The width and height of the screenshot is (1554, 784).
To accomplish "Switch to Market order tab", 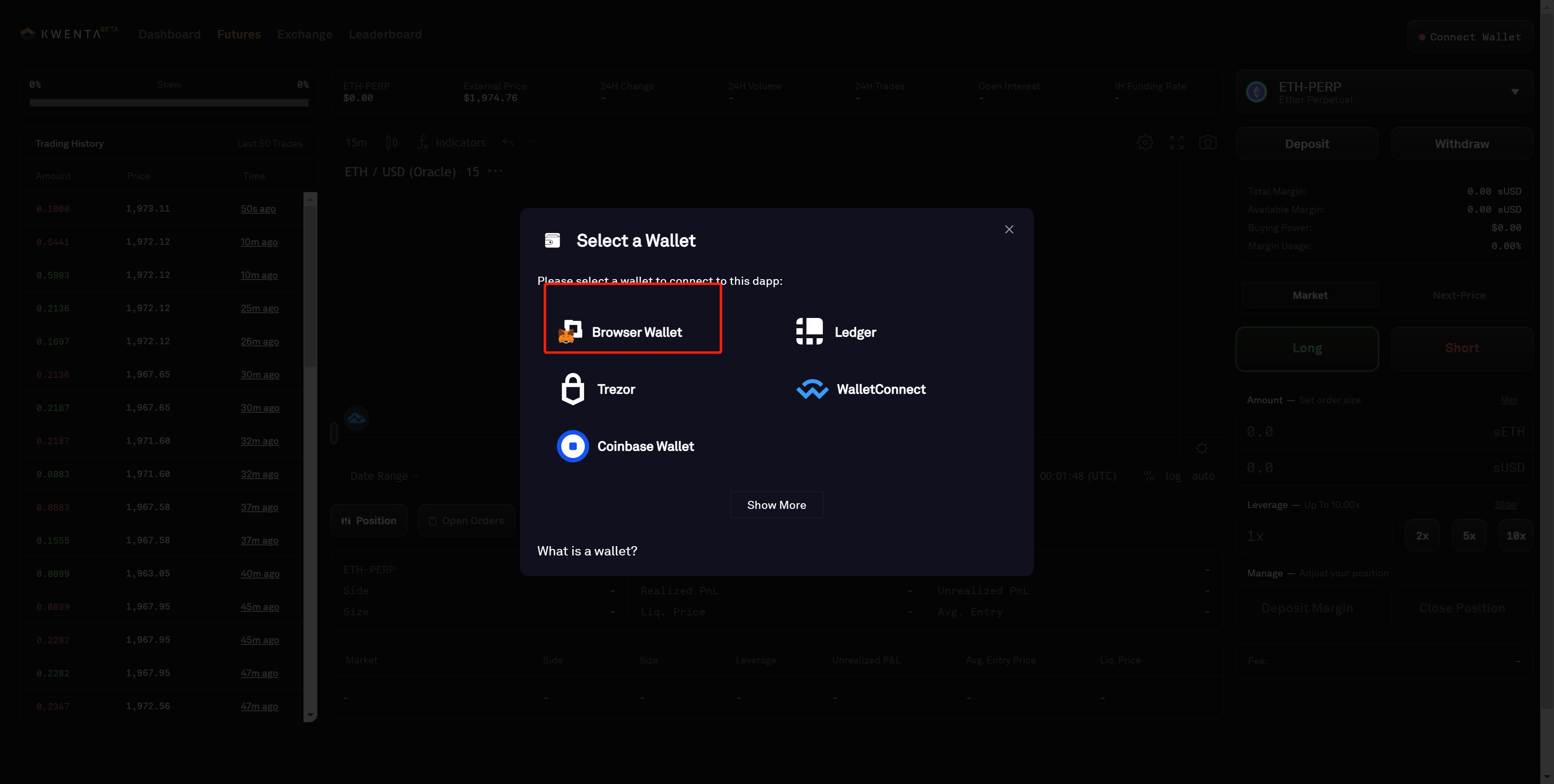I will tap(1310, 295).
